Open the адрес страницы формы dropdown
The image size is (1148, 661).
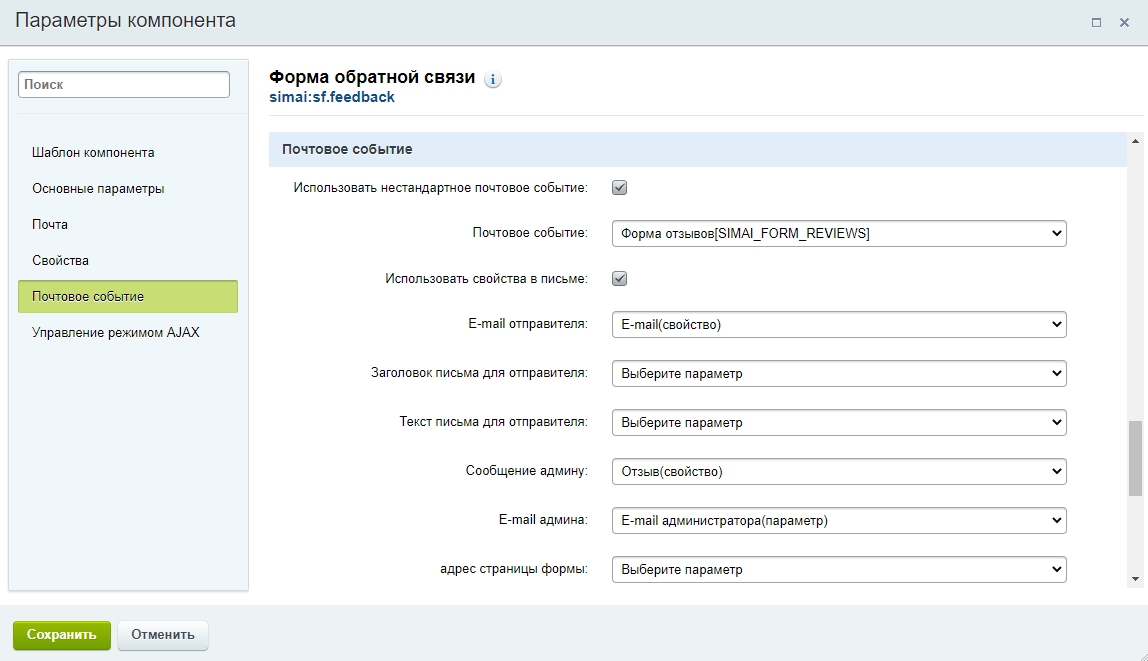coord(838,570)
